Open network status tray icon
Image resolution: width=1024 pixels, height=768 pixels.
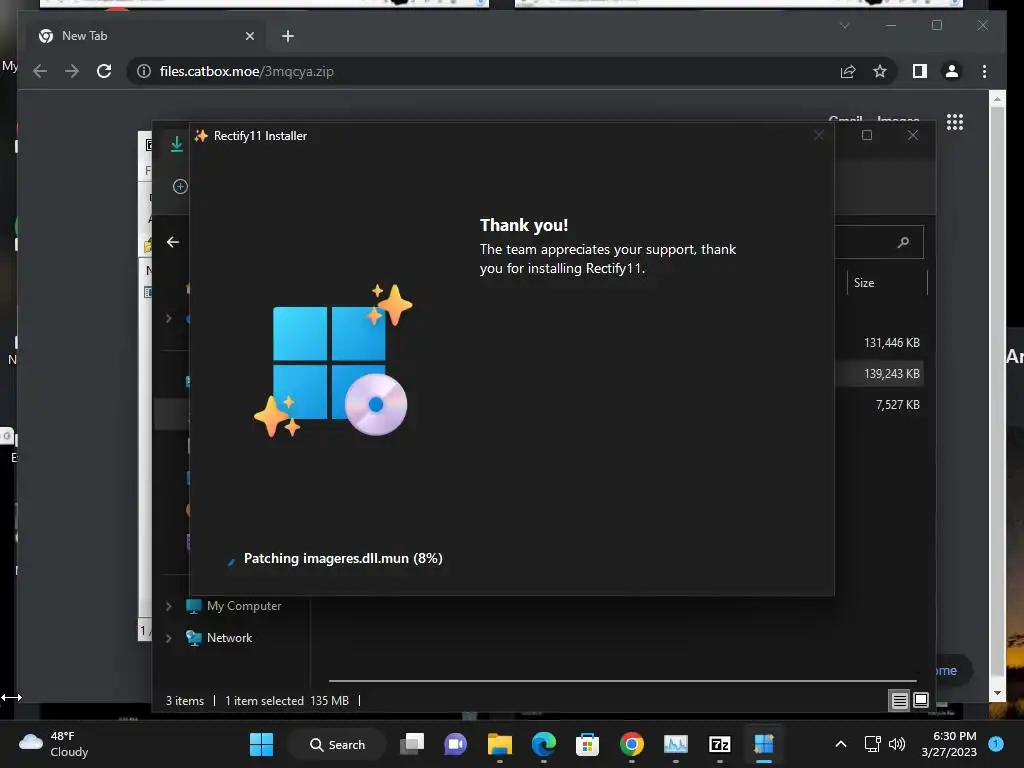pos(872,744)
